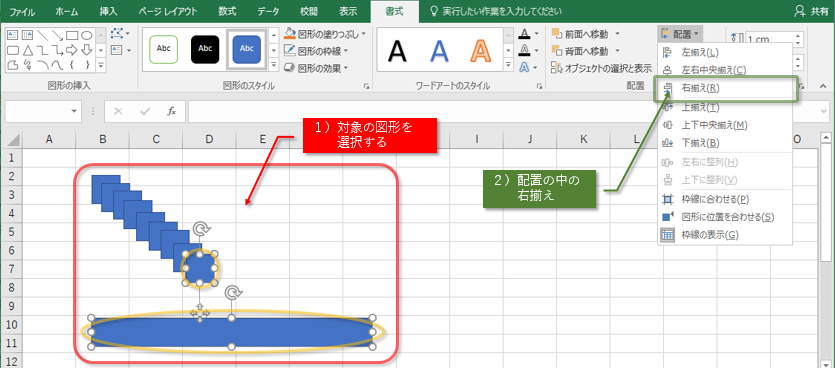This screenshot has height=368, width=835.
Task: Expand the shape styles gallery
Action: pos(274,65)
